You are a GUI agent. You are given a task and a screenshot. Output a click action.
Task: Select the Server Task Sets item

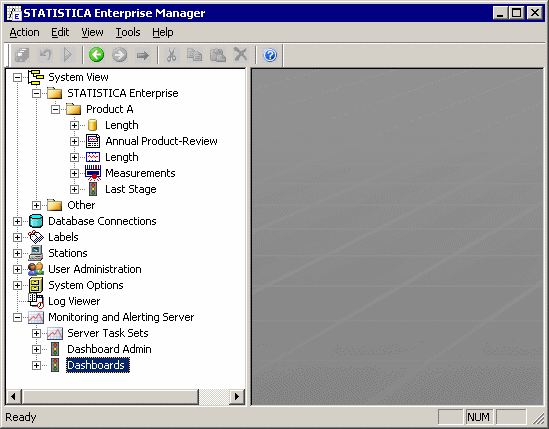(x=107, y=333)
